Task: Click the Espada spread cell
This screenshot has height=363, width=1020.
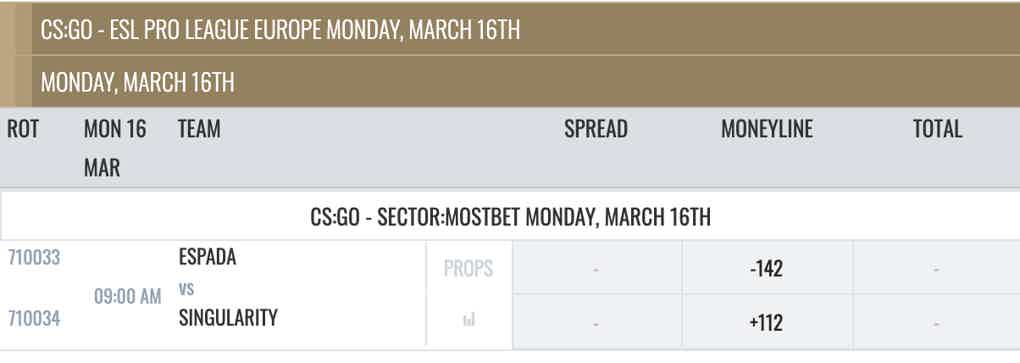Action: (597, 267)
